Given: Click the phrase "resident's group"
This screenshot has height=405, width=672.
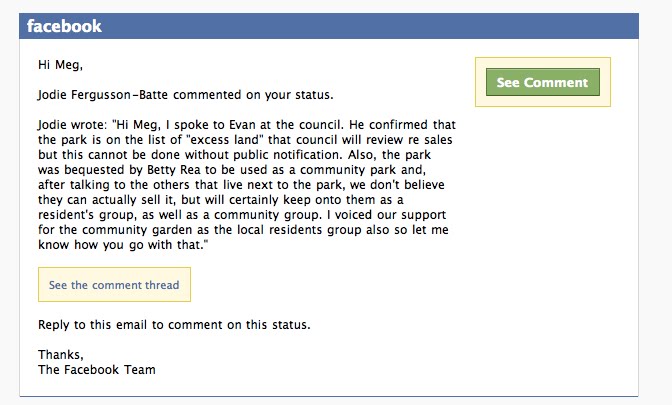Looking at the screenshot, I should (x=87, y=214).
